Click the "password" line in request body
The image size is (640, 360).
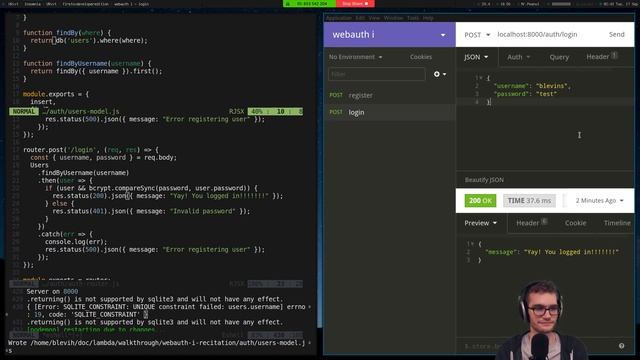pos(525,94)
